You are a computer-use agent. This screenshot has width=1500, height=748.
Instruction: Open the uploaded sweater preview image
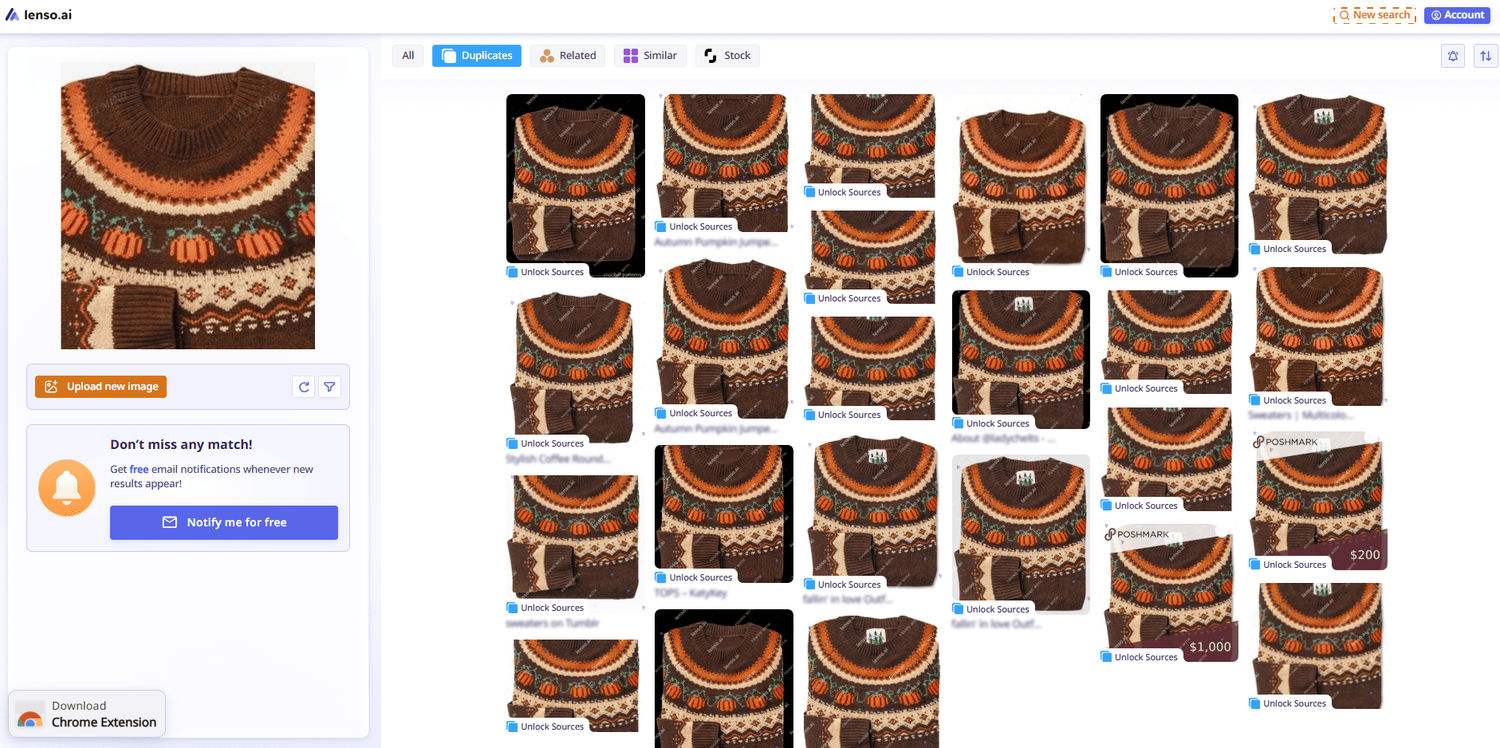[x=188, y=206]
